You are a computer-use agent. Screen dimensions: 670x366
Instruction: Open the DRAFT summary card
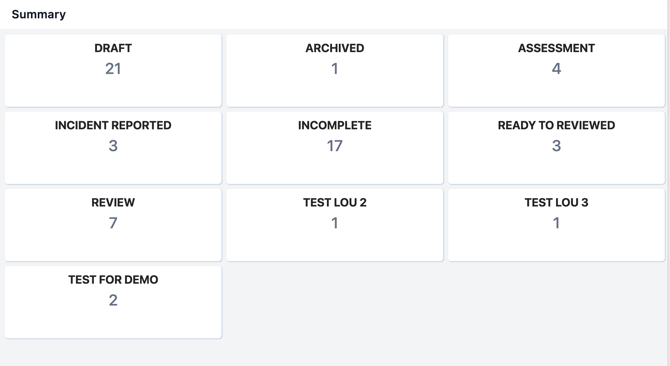113,70
